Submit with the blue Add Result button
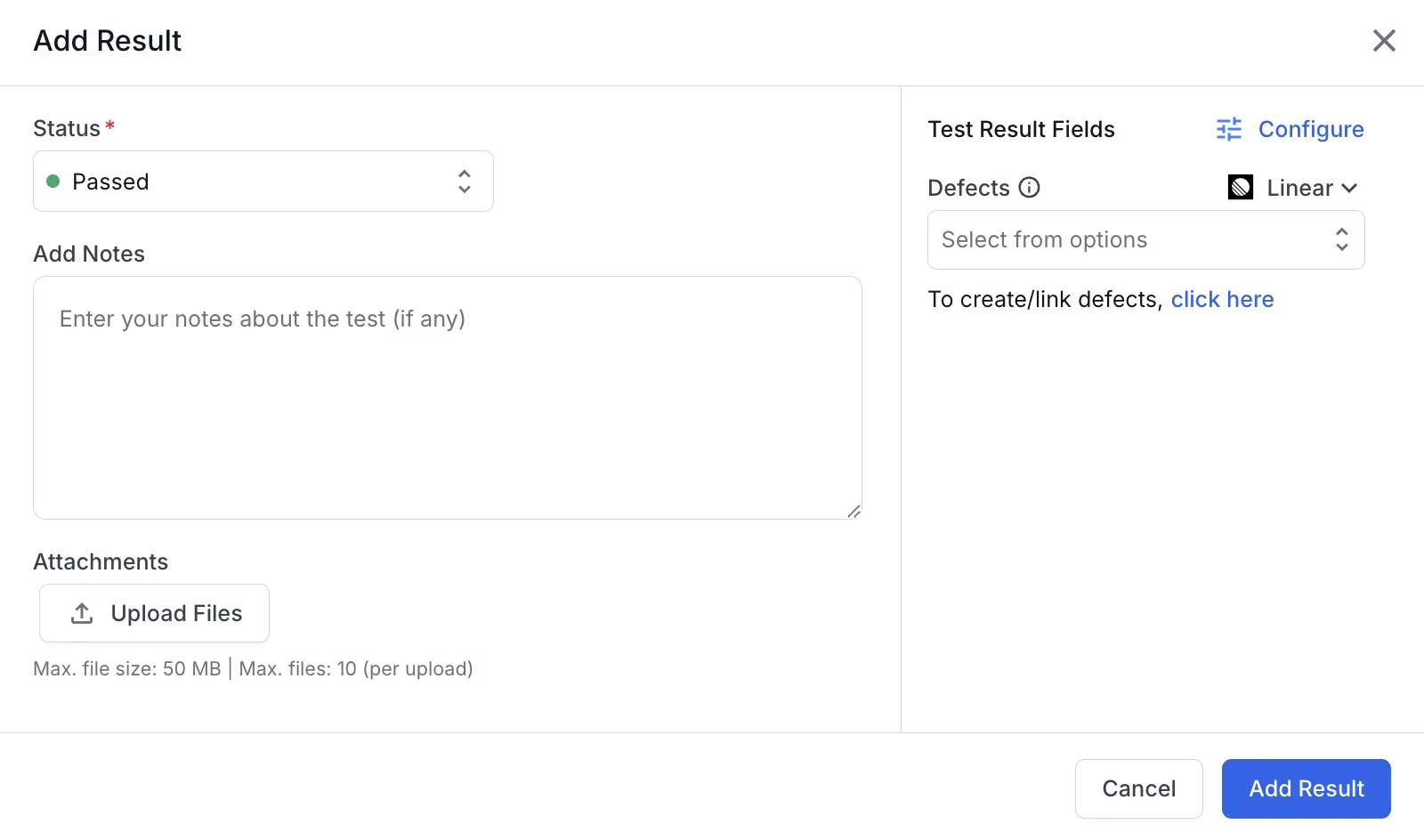Viewport: 1424px width, 840px height. click(1306, 788)
